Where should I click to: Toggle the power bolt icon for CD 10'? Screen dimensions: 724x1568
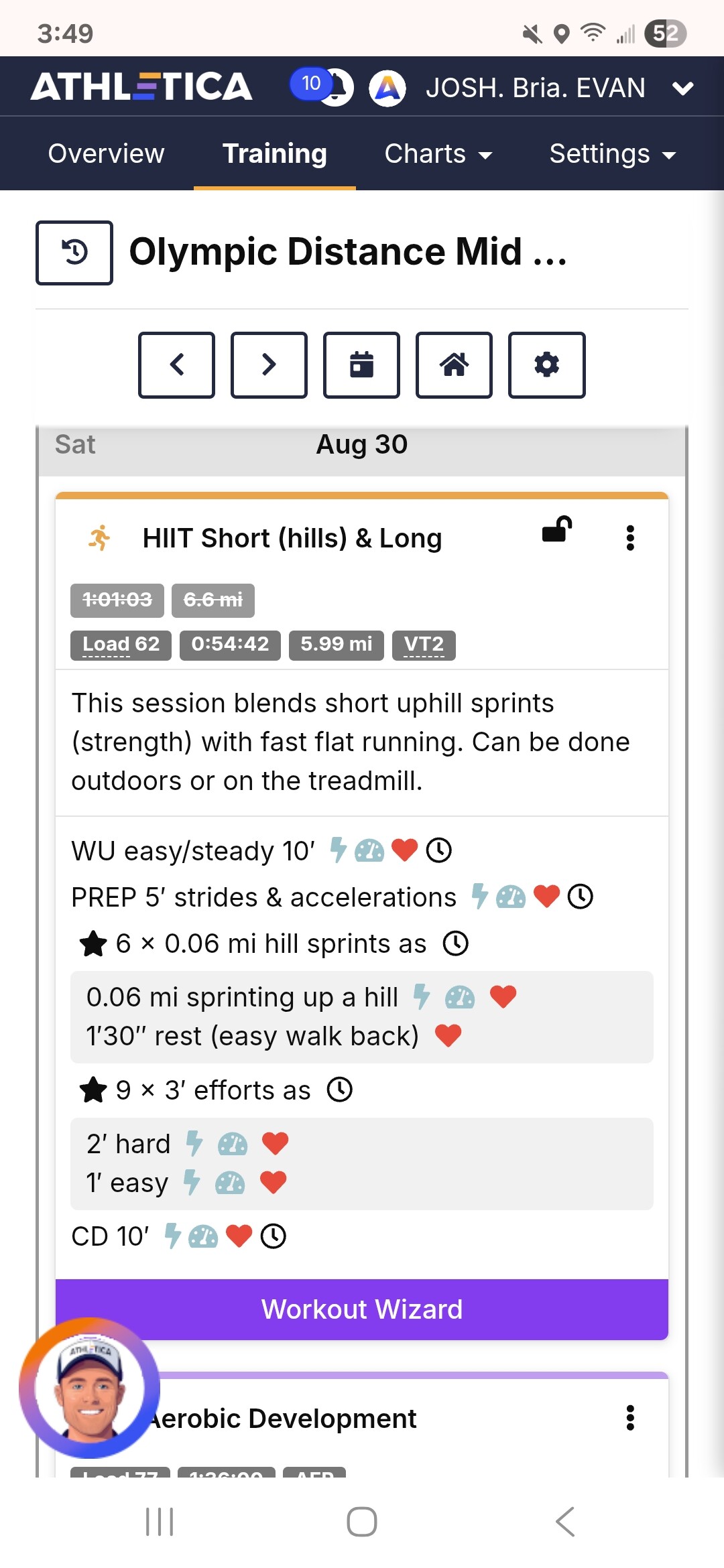(172, 1236)
